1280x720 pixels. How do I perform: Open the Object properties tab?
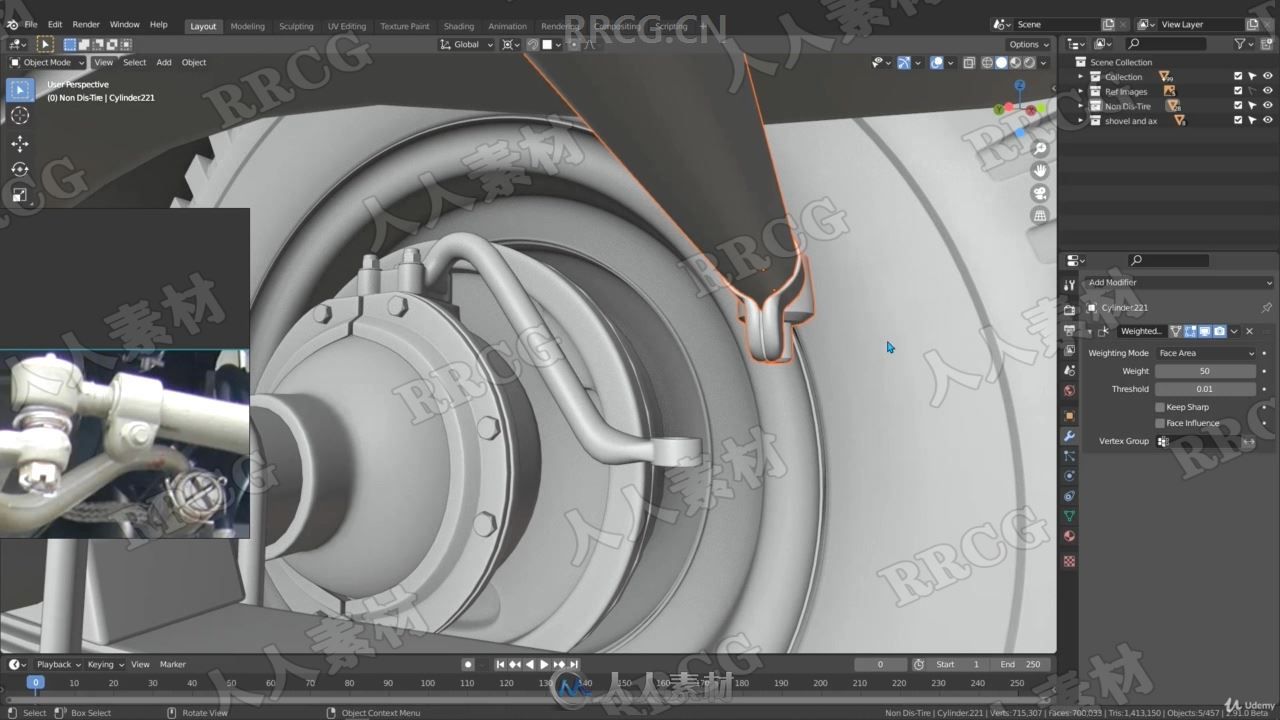click(1069, 416)
